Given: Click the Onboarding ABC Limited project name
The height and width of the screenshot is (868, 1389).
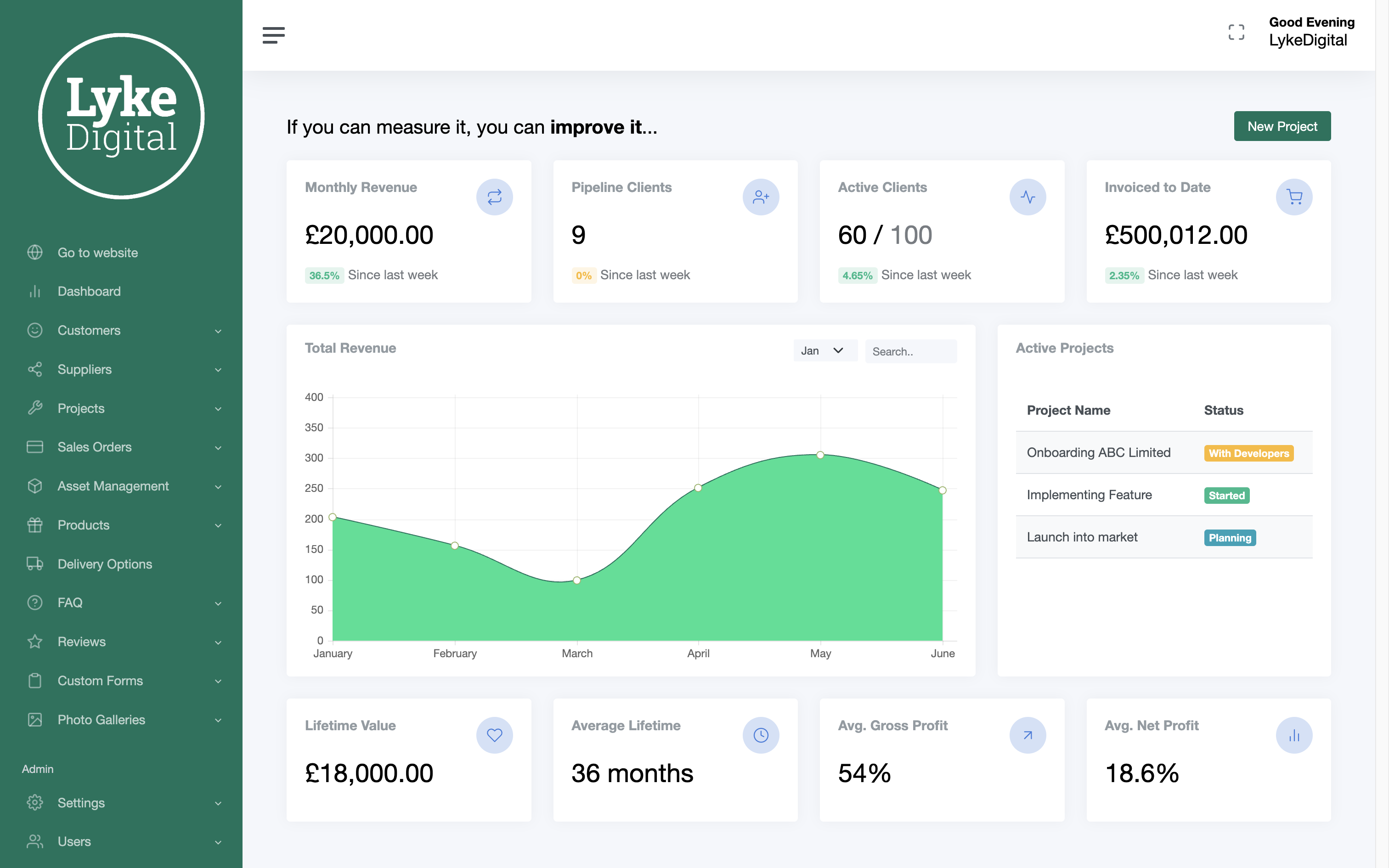Looking at the screenshot, I should click(1099, 452).
